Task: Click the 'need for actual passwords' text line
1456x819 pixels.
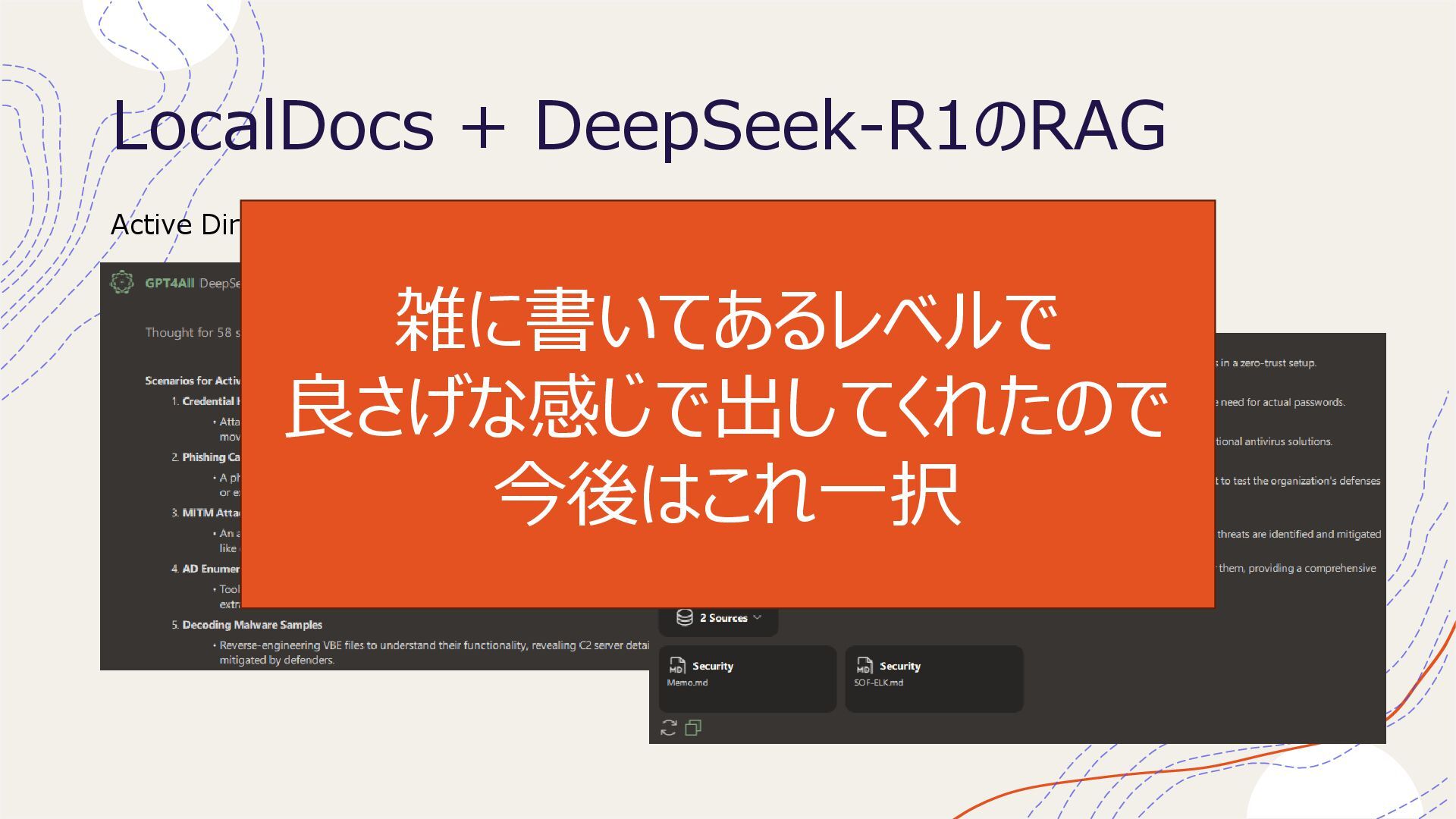Action: (1282, 403)
